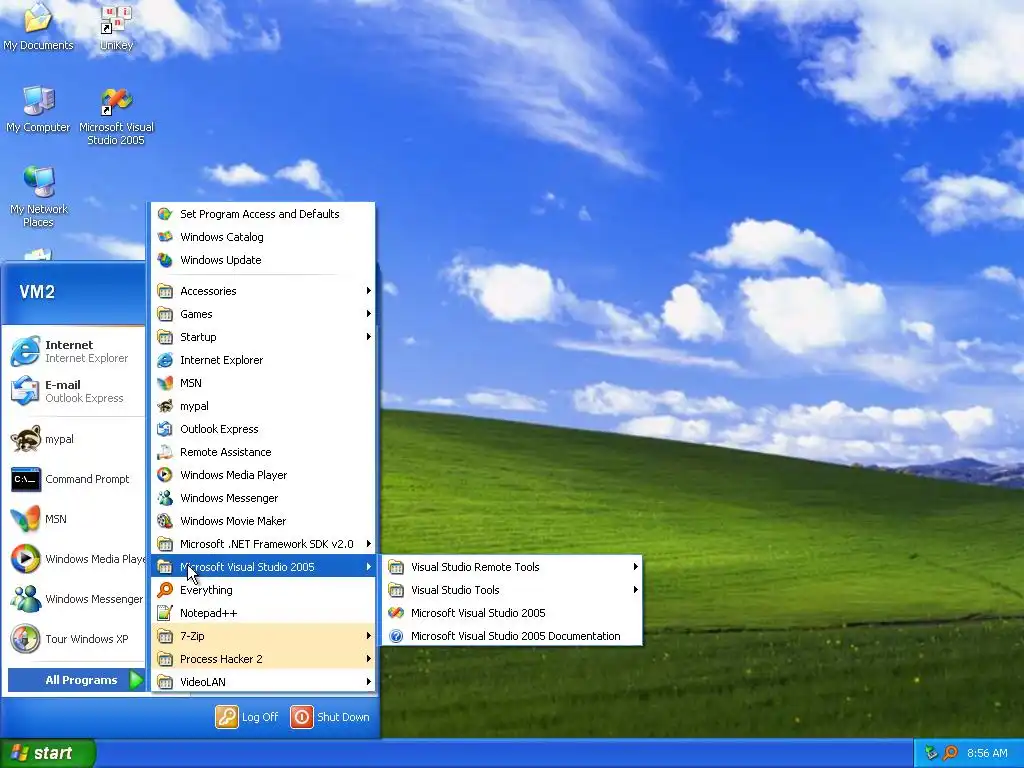Click the Notepad++ icon
The image size is (1024, 768).
coord(165,613)
